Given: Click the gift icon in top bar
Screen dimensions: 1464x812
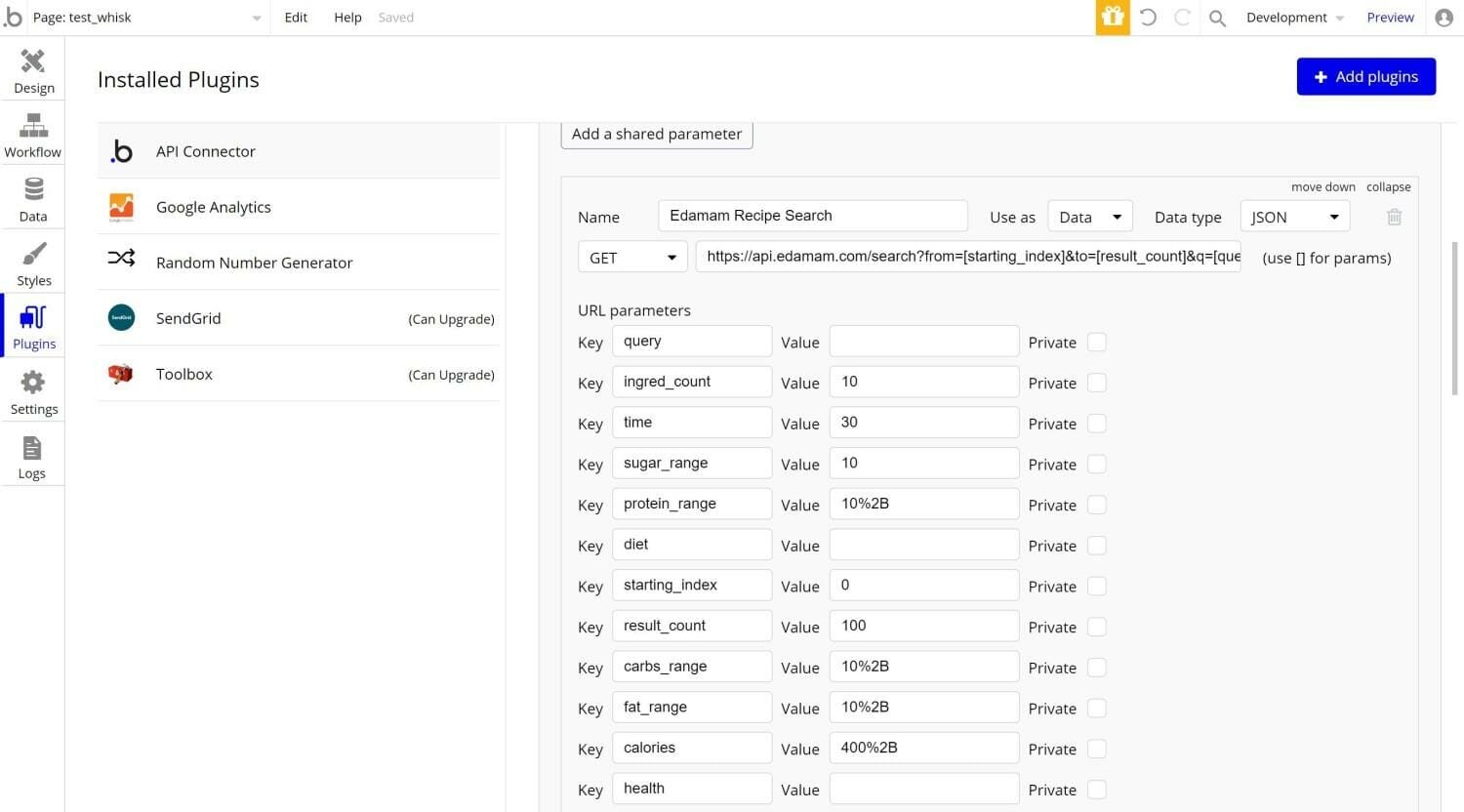Looking at the screenshot, I should [1112, 18].
